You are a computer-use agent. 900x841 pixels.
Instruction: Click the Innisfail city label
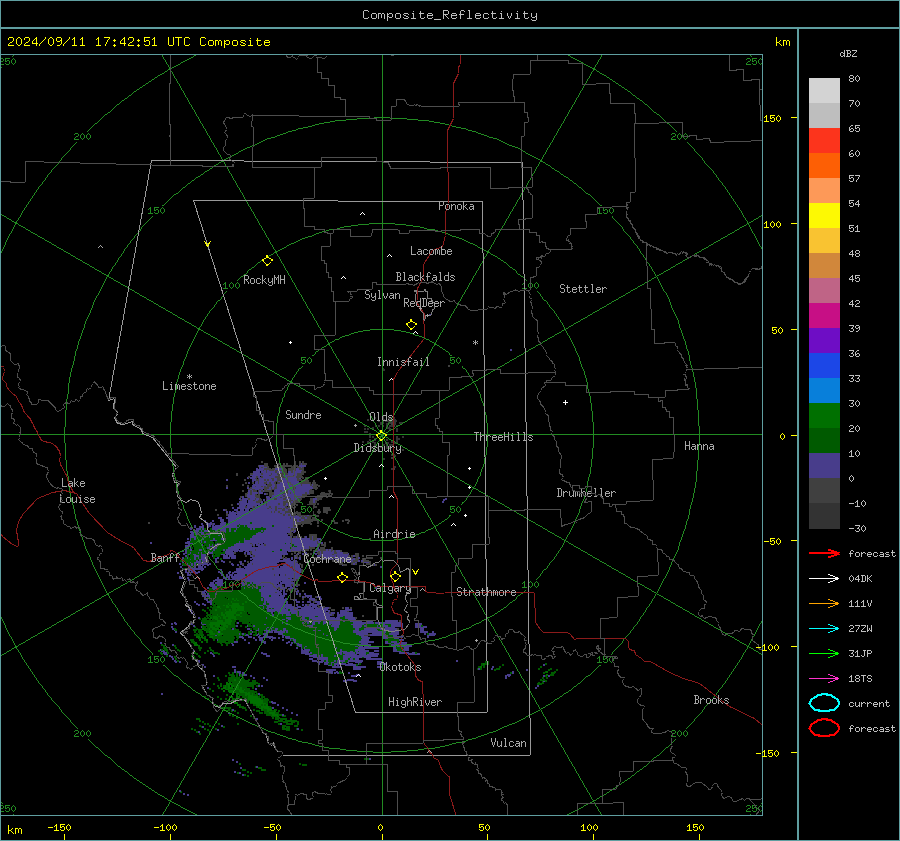tap(403, 362)
